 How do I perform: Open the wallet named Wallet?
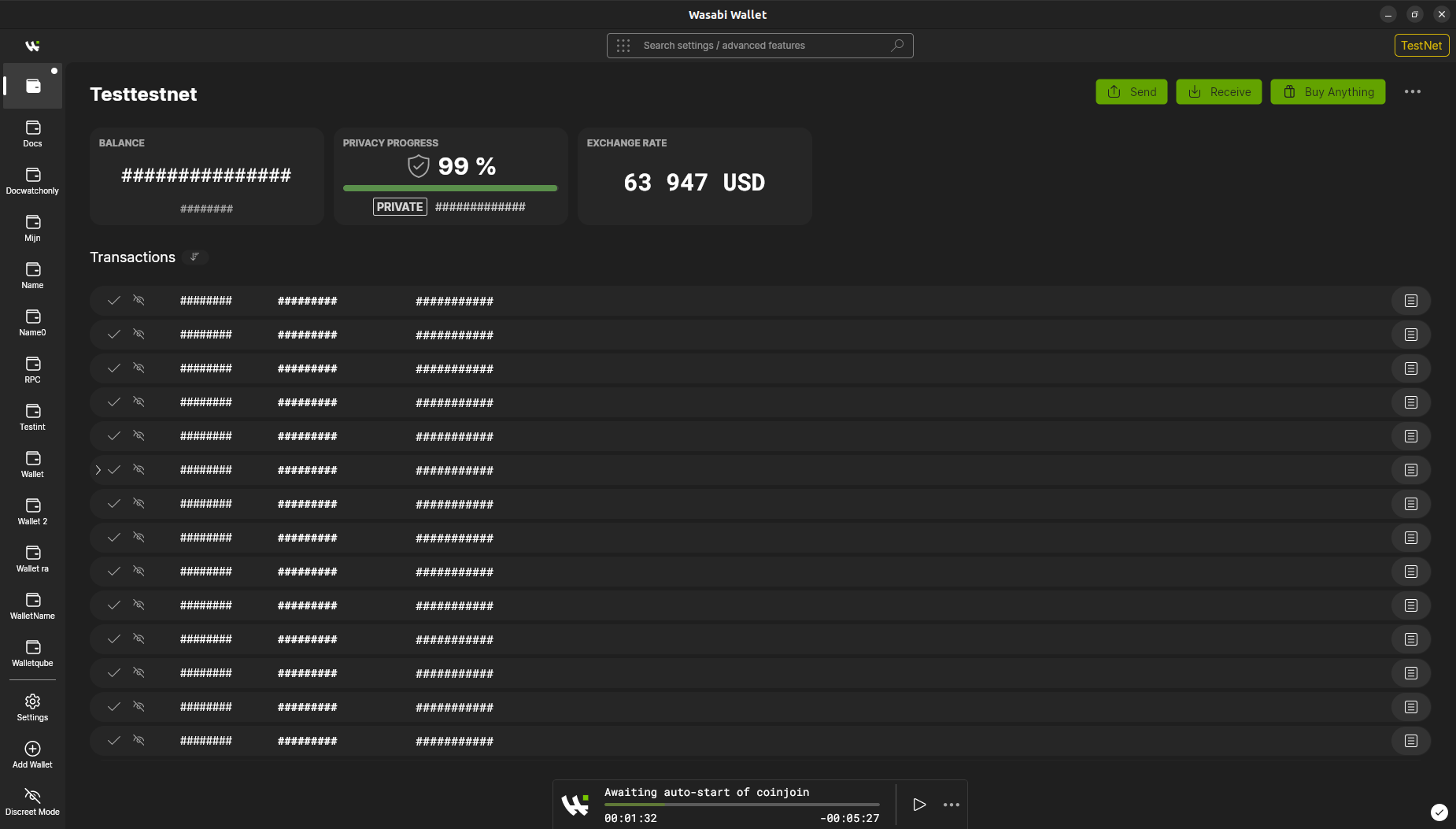[x=32, y=464]
